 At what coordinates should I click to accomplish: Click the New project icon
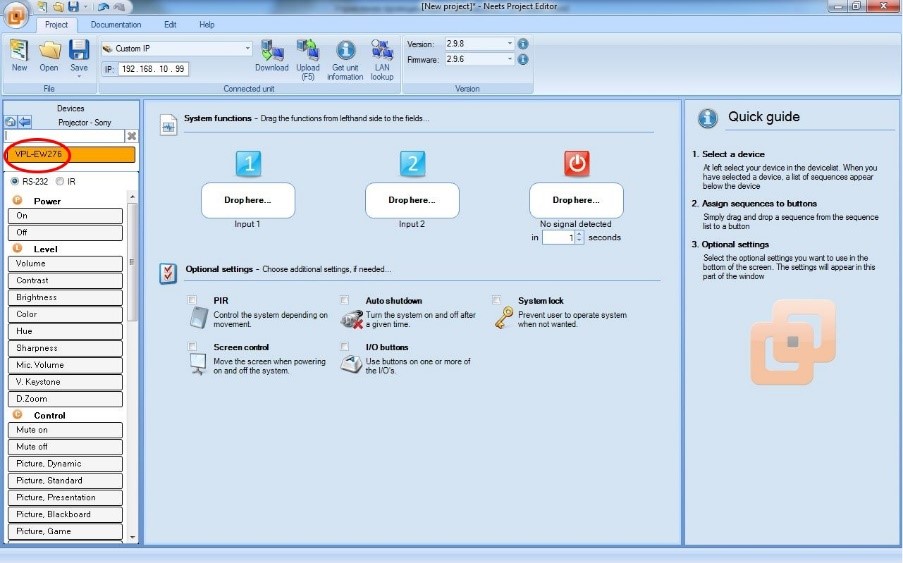[x=19, y=52]
